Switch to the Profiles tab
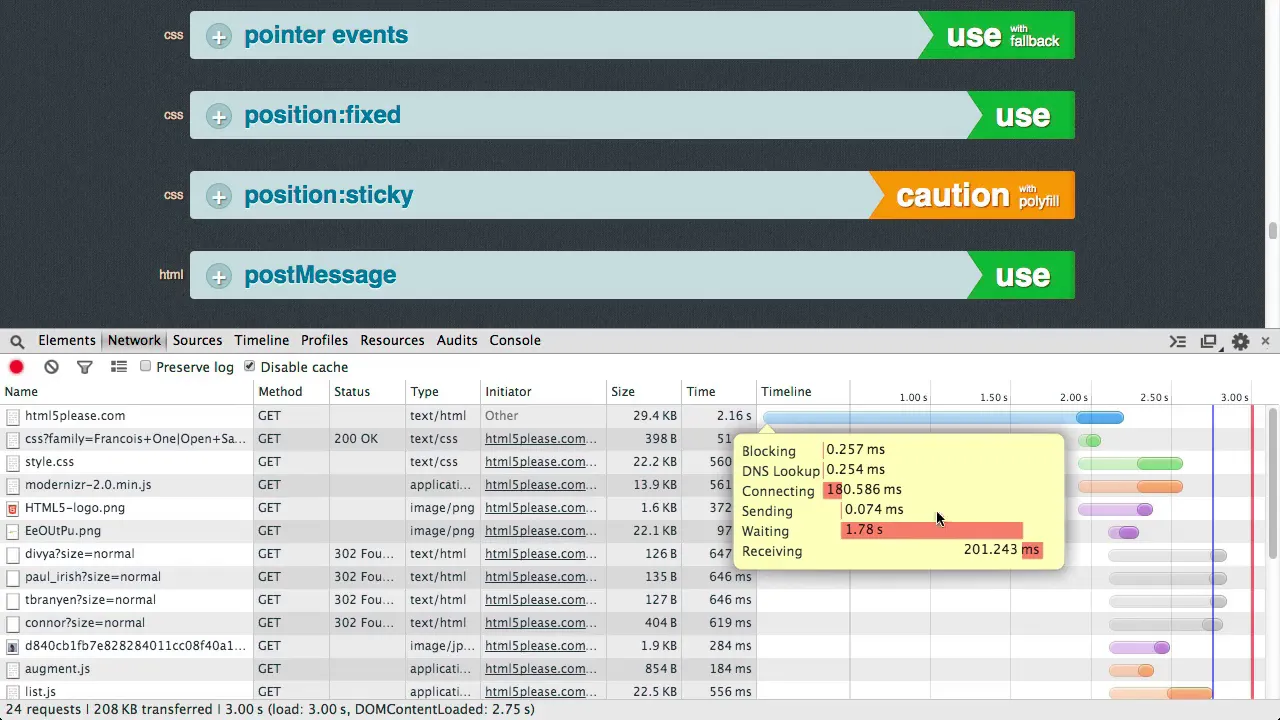The height and width of the screenshot is (720, 1280). 324,340
